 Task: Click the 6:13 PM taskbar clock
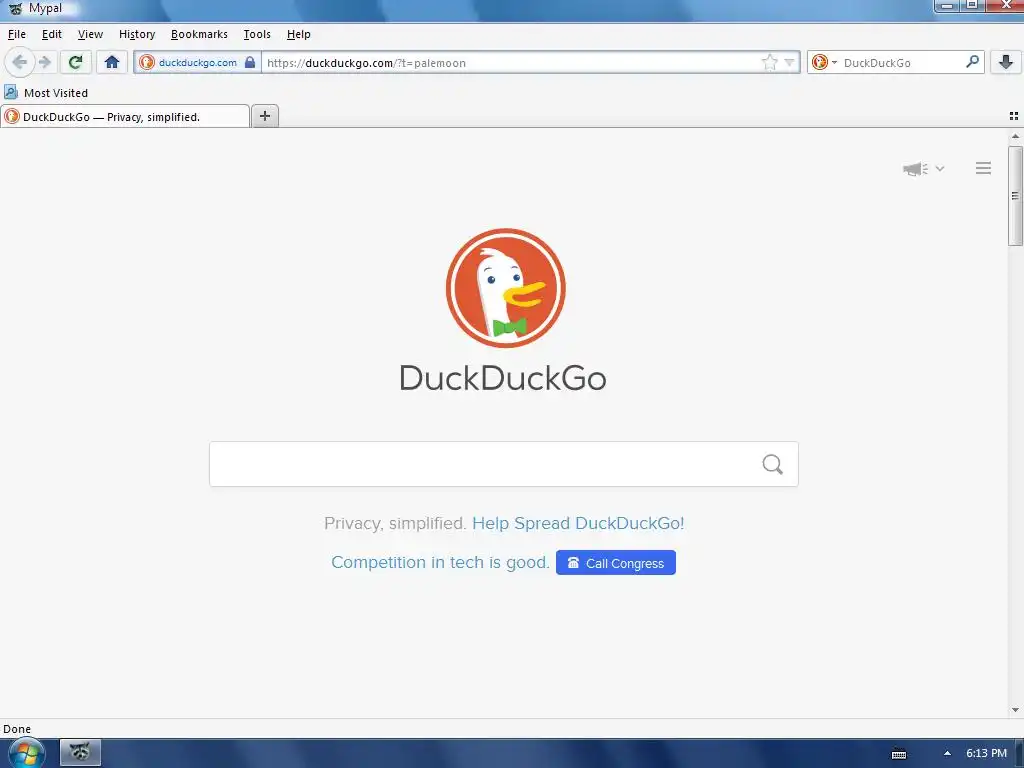(986, 753)
